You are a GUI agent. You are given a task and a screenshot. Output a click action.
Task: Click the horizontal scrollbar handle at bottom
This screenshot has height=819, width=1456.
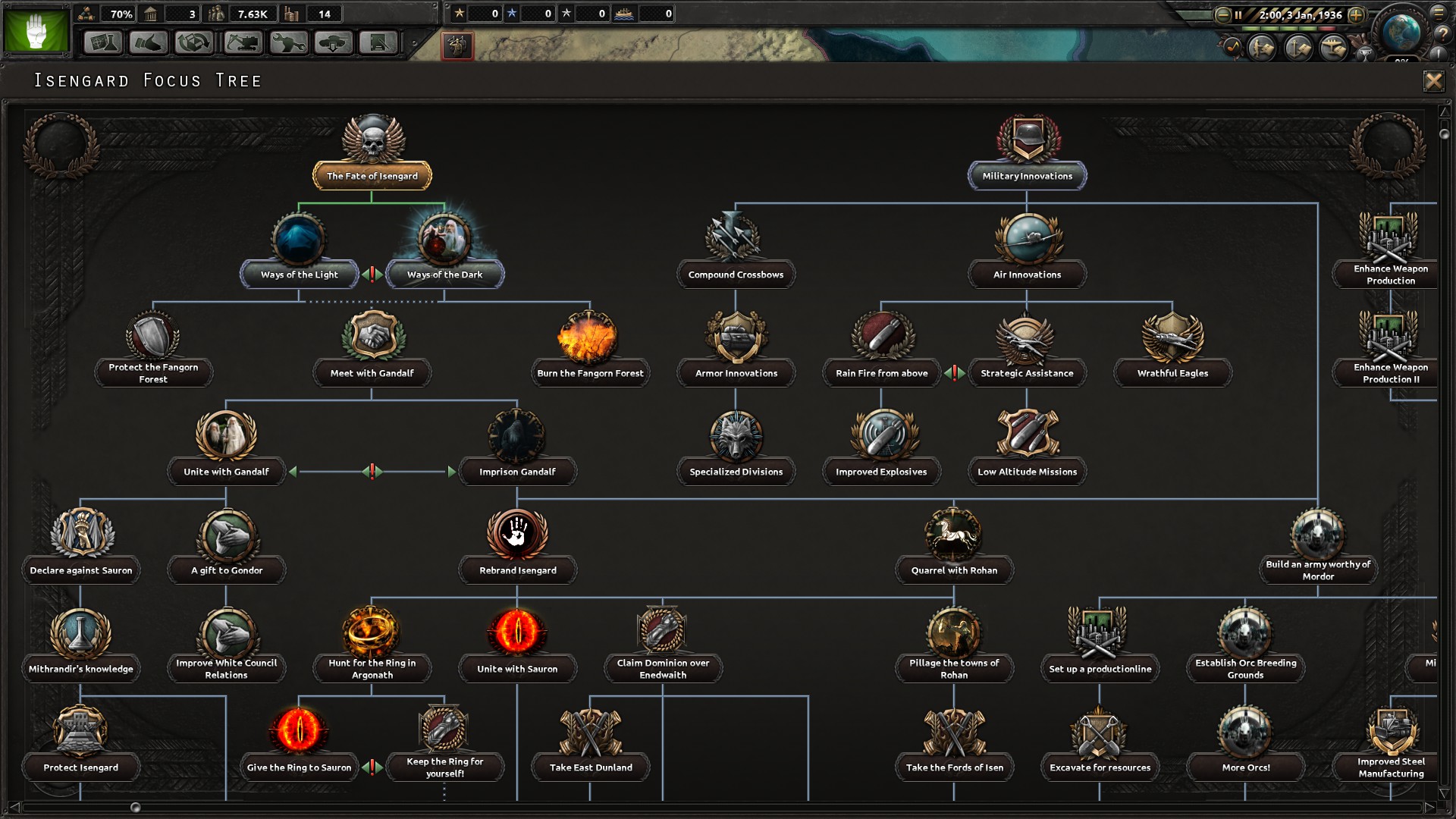[x=136, y=807]
